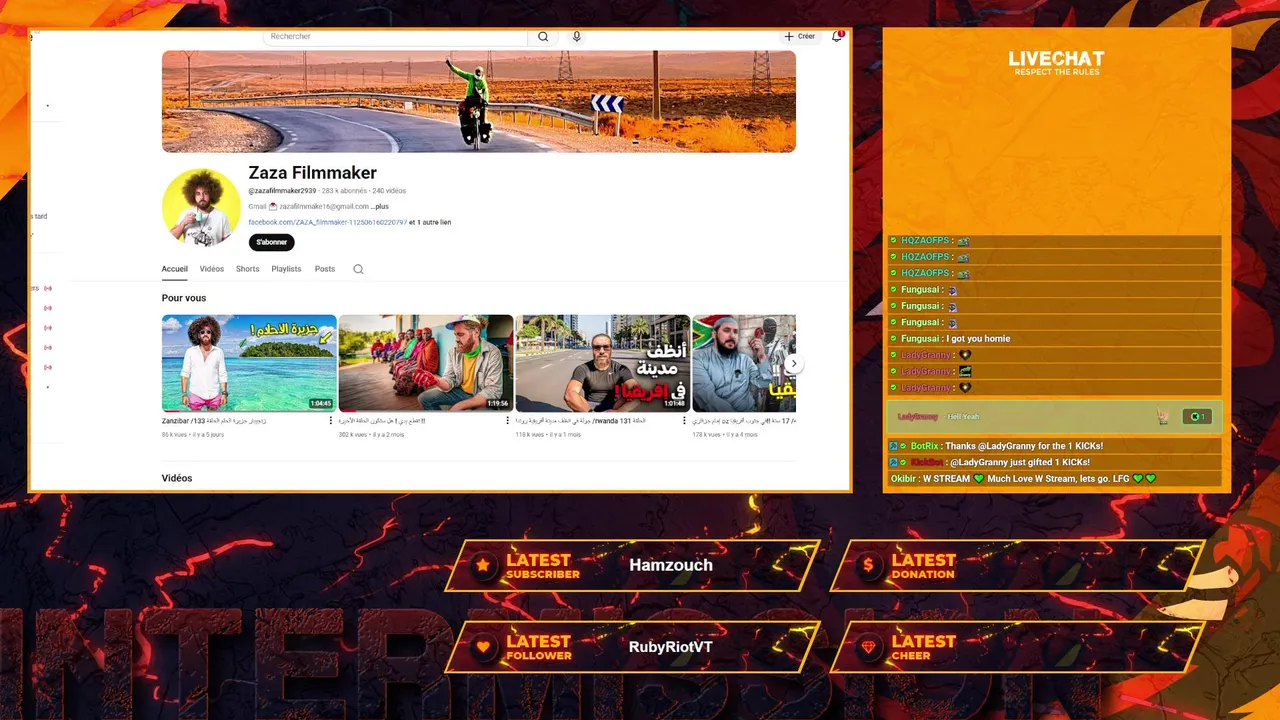Click the Zaza Filmmaker profile avatar
Viewport: 1280px width, 720px height.
[x=201, y=207]
